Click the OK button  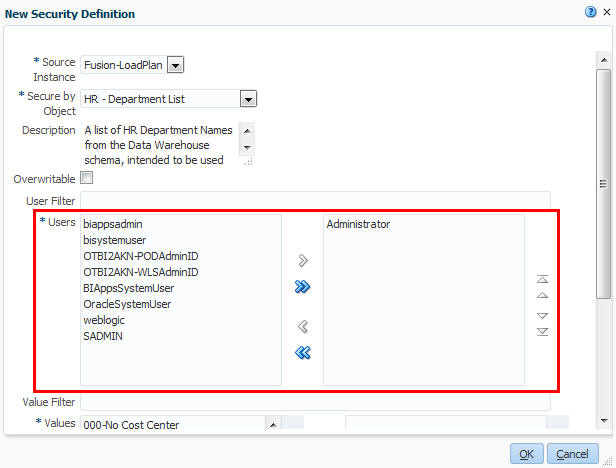tap(526, 454)
